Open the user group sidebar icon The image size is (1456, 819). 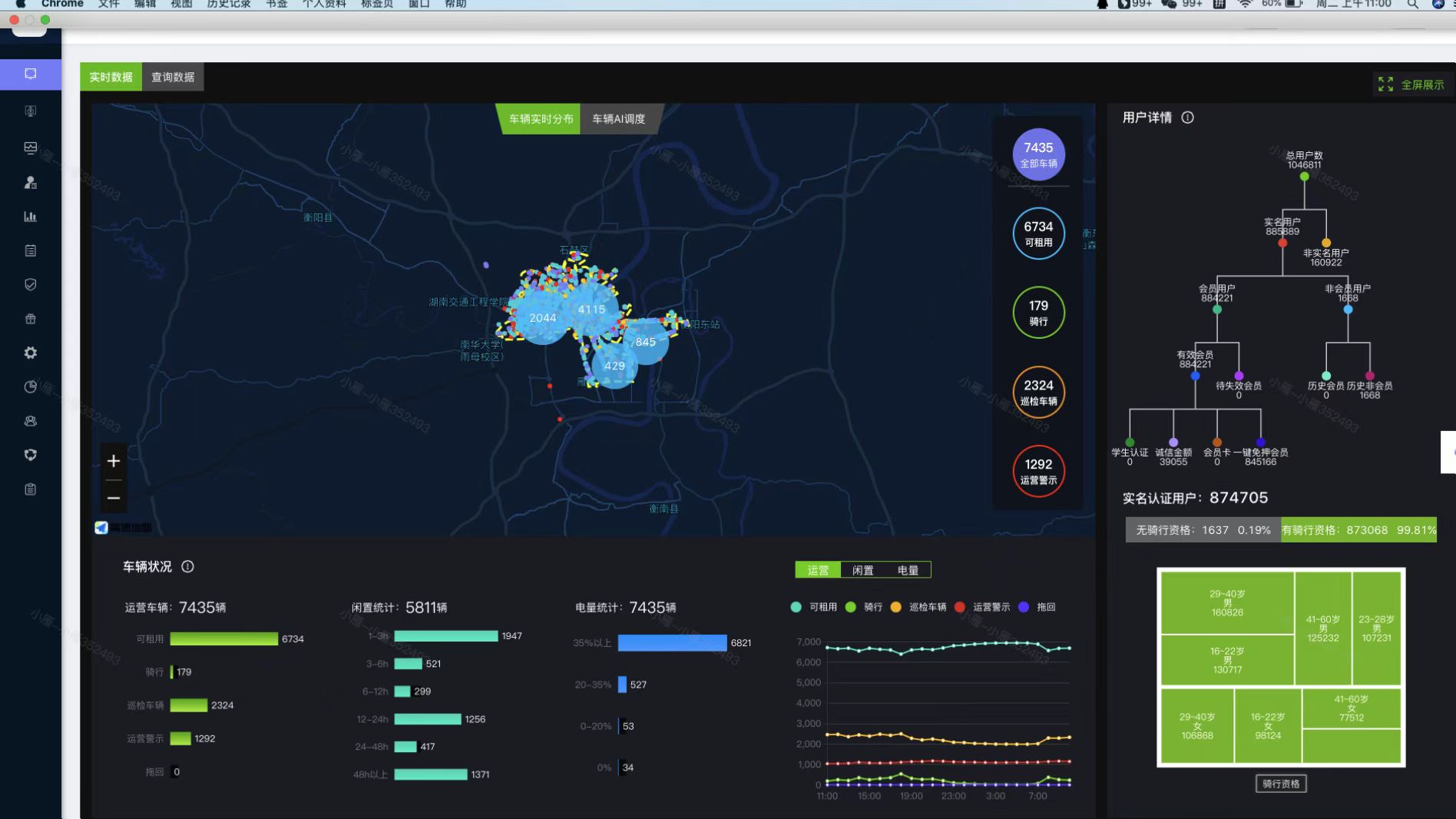tap(31, 421)
